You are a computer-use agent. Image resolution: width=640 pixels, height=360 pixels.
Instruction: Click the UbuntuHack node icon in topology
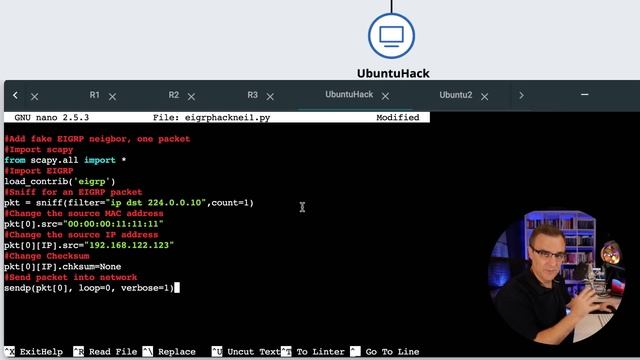(x=391, y=36)
